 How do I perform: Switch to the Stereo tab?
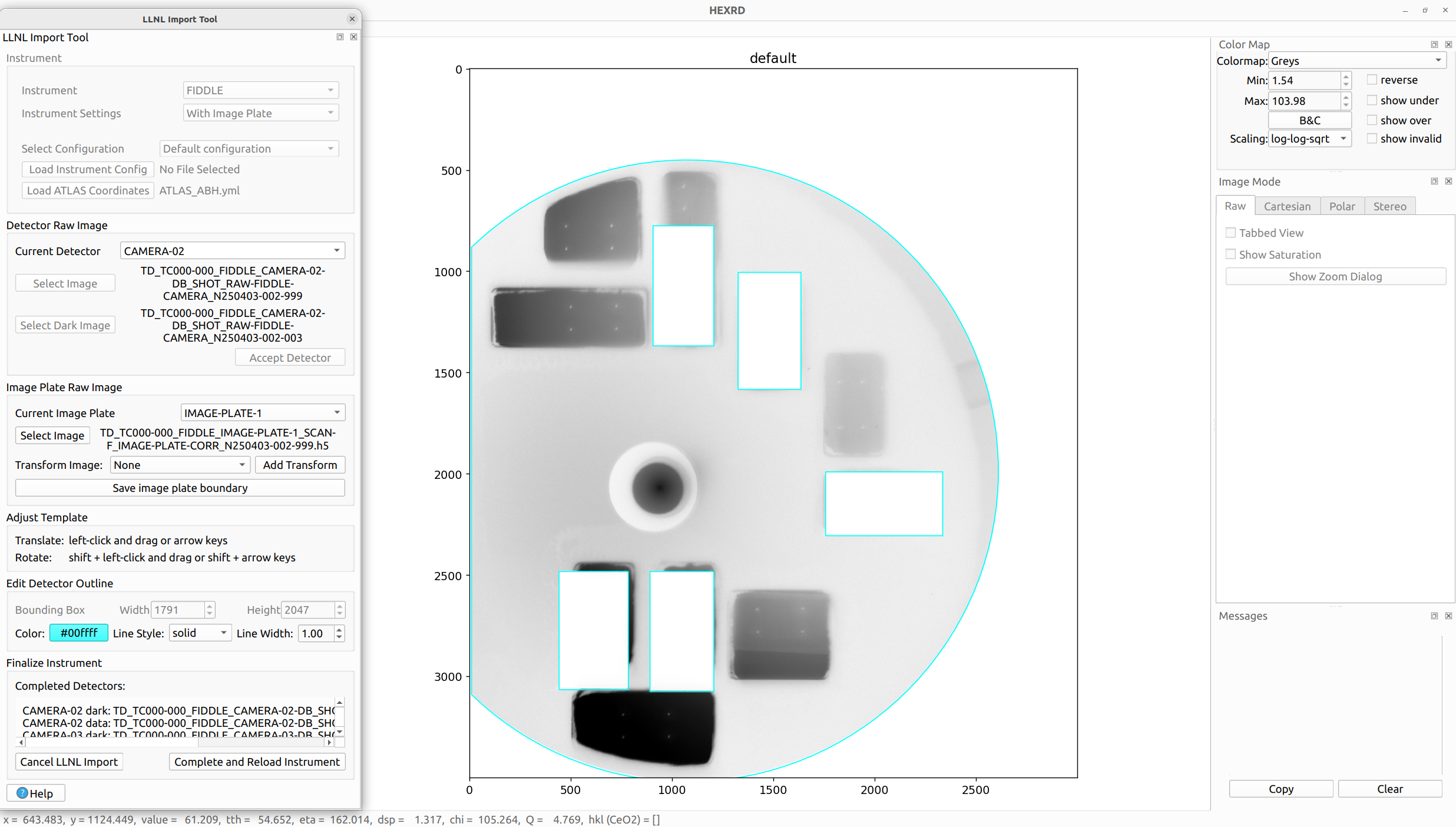point(1389,206)
